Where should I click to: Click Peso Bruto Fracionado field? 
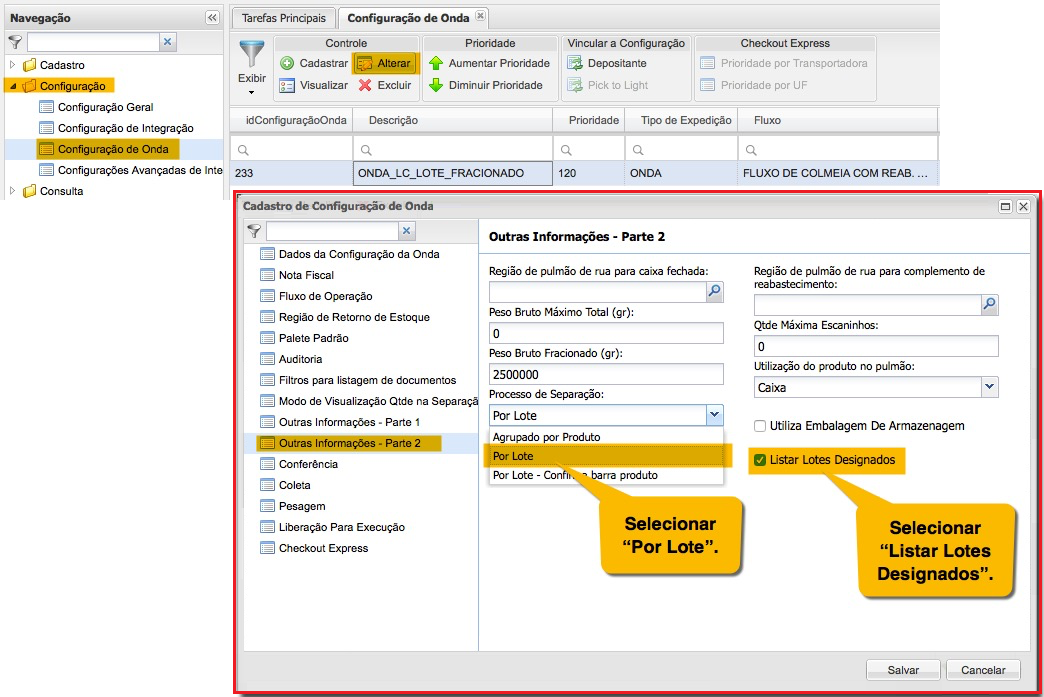pyautogui.click(x=606, y=374)
